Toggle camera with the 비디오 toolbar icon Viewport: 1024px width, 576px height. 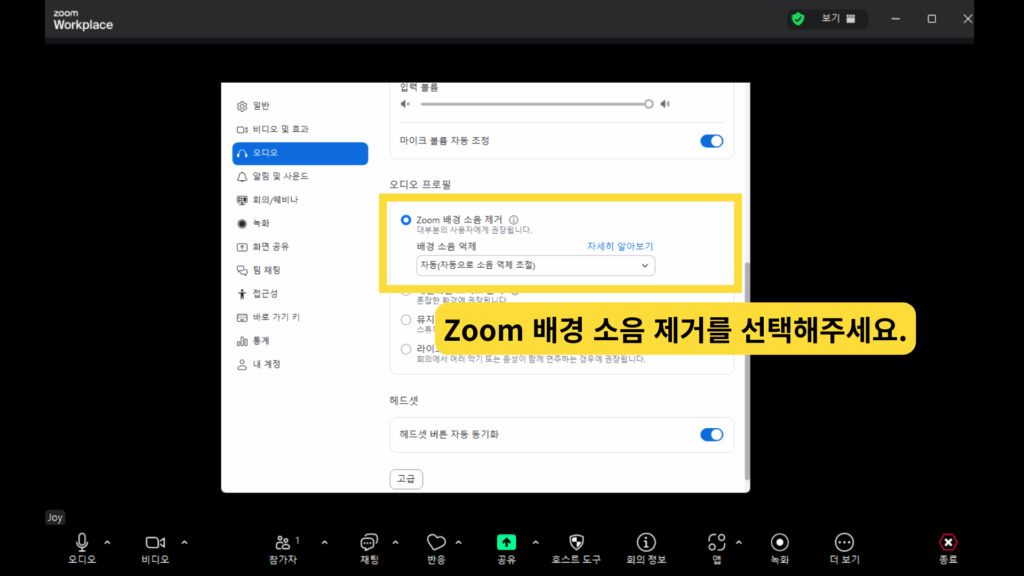pyautogui.click(x=155, y=542)
